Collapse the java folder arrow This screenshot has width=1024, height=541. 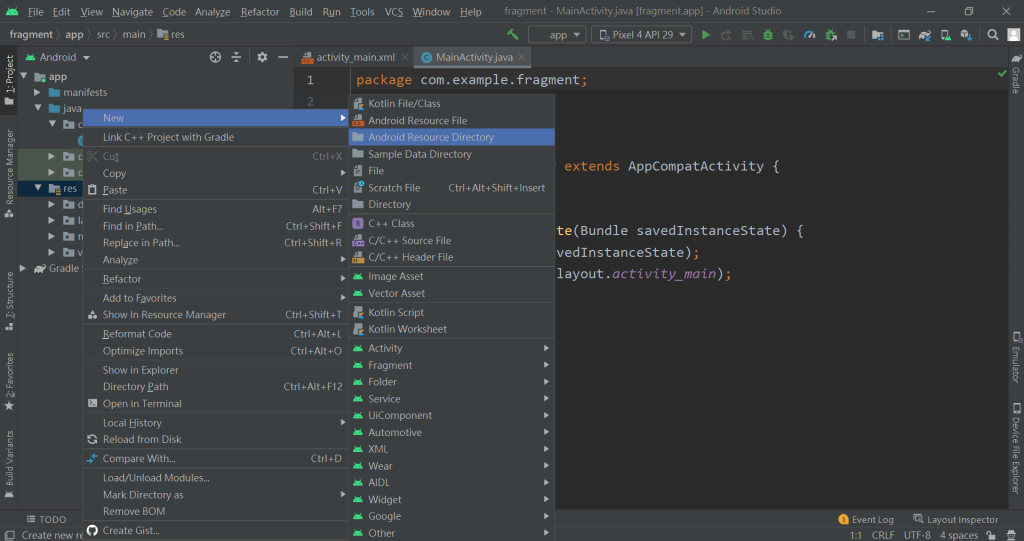click(38, 108)
